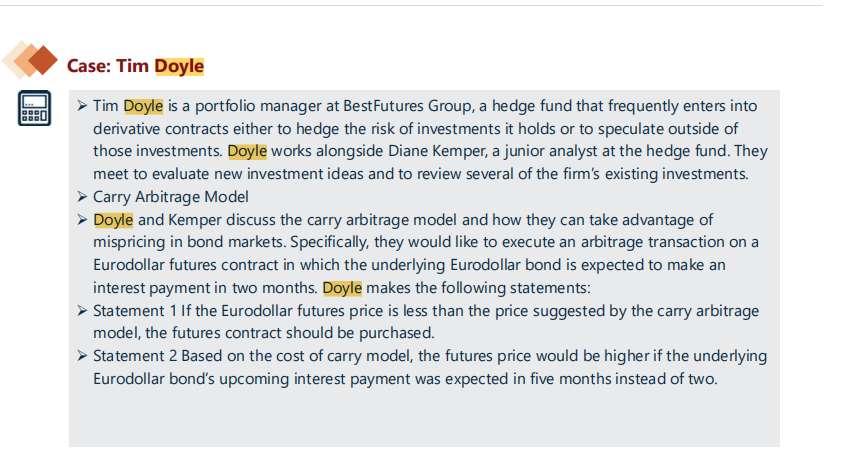This screenshot has width=848, height=453.
Task: Click highlighted "Doyle" before "makes the following"
Action: click(342, 288)
